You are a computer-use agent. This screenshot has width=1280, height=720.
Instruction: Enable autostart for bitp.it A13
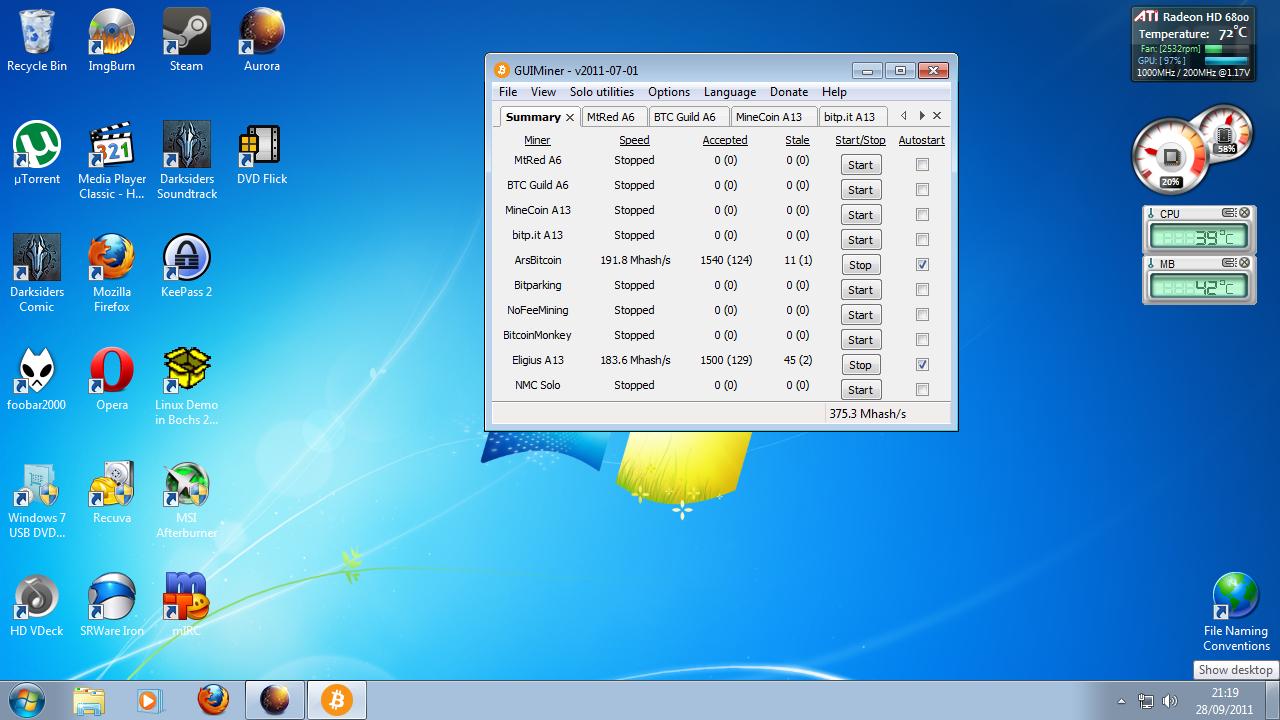point(922,239)
